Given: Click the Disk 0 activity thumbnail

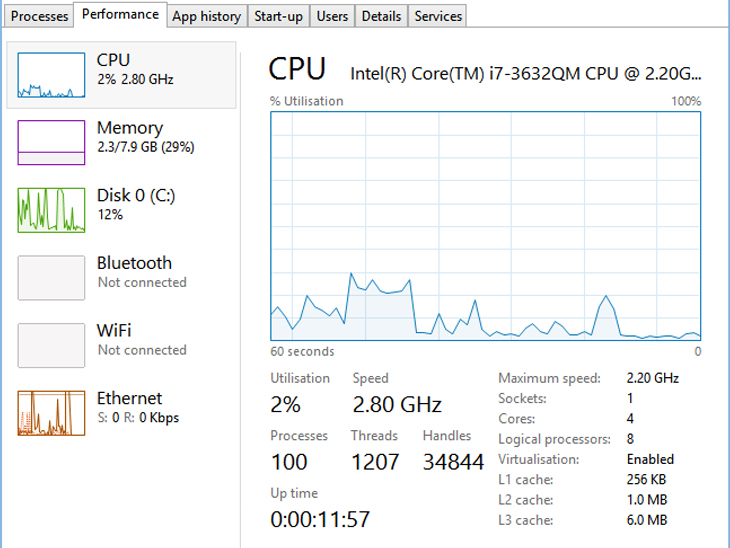Looking at the screenshot, I should [x=51, y=210].
